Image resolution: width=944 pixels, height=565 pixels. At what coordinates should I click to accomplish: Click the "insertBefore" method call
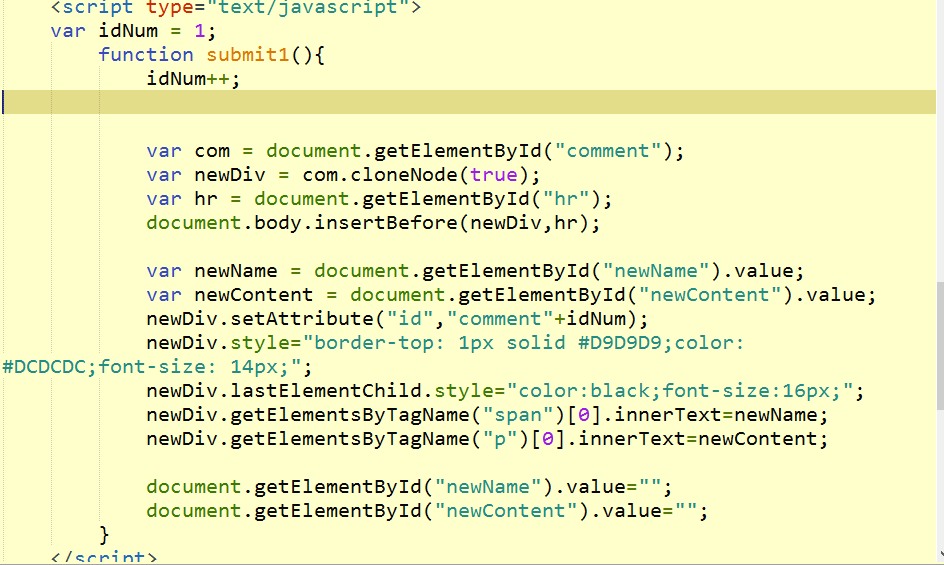tap(386, 223)
